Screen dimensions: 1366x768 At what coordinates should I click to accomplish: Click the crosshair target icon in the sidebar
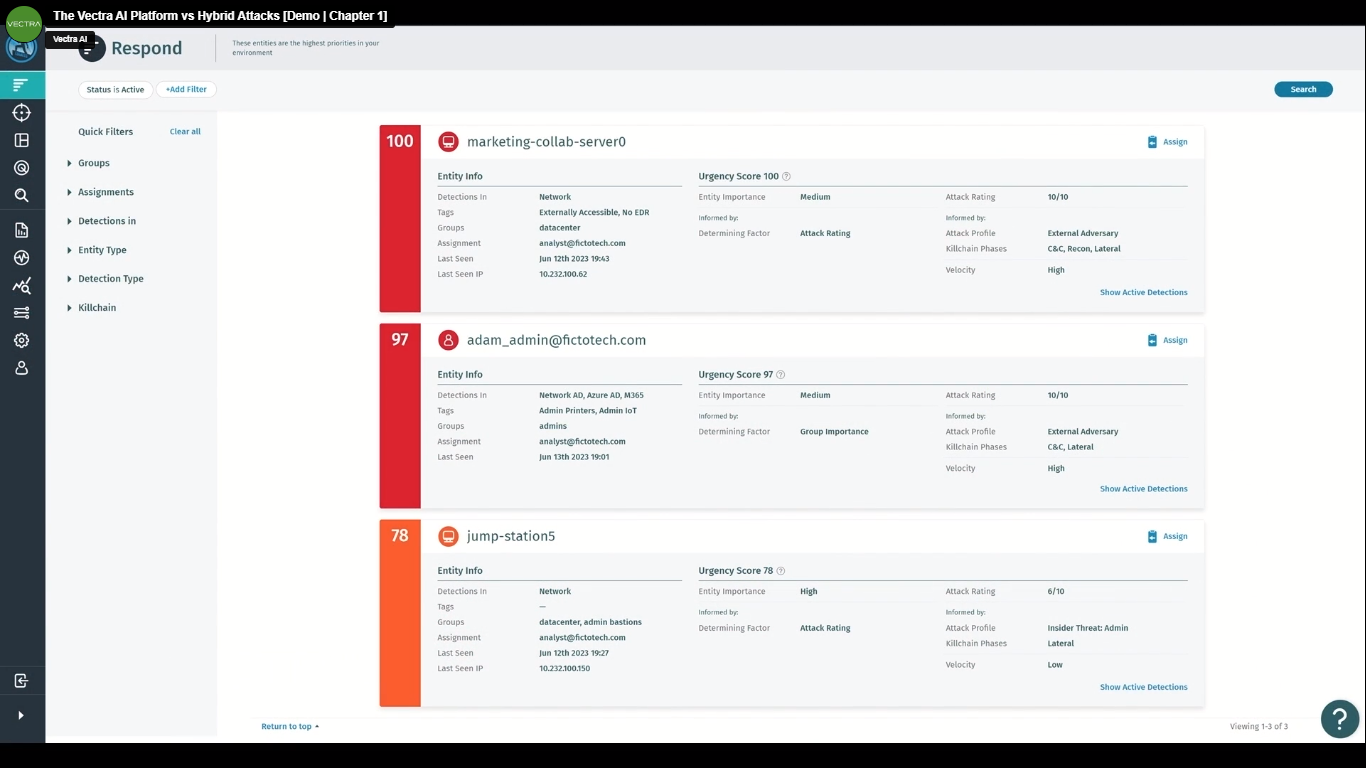pos(22,113)
